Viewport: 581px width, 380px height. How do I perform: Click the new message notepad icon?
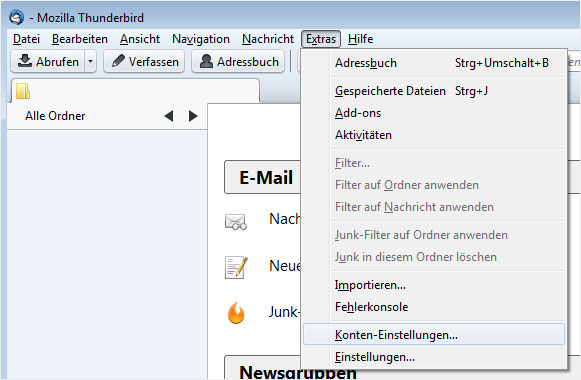(236, 267)
